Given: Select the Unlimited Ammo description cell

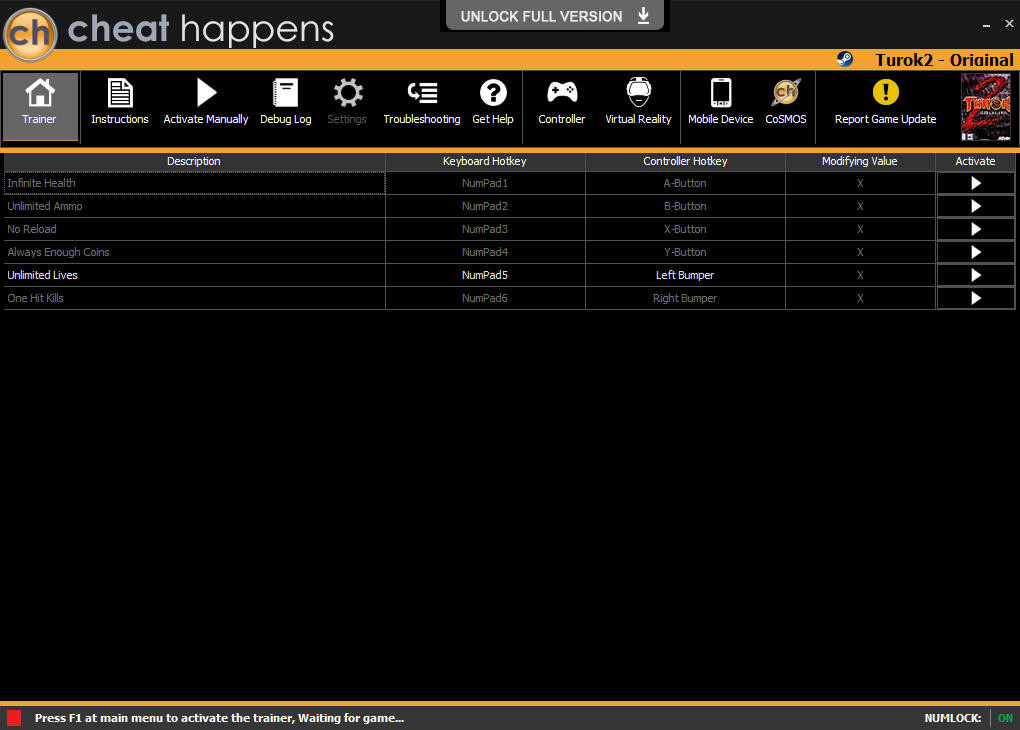Looking at the screenshot, I should pos(195,206).
